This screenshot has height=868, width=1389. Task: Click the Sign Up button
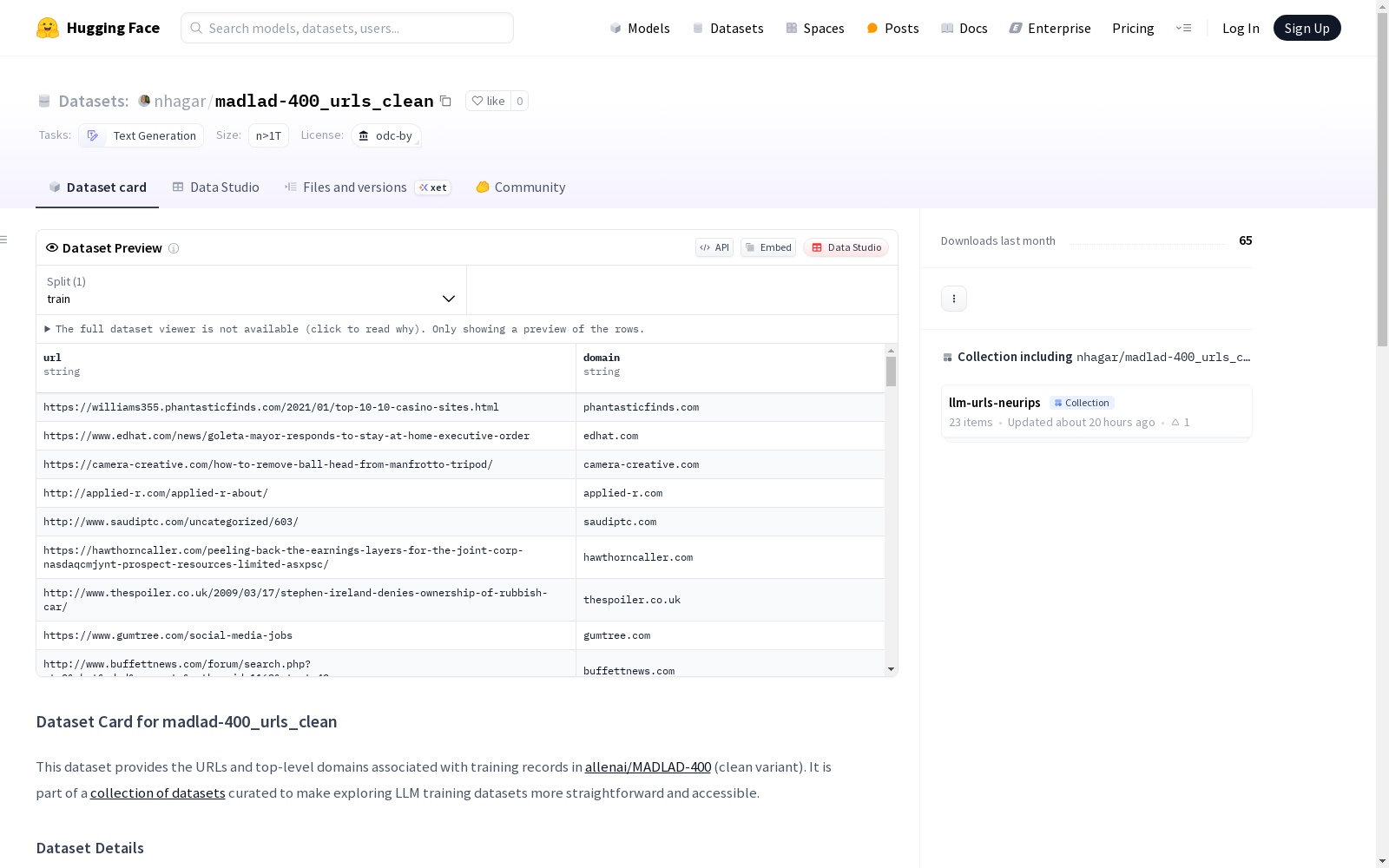1307,28
